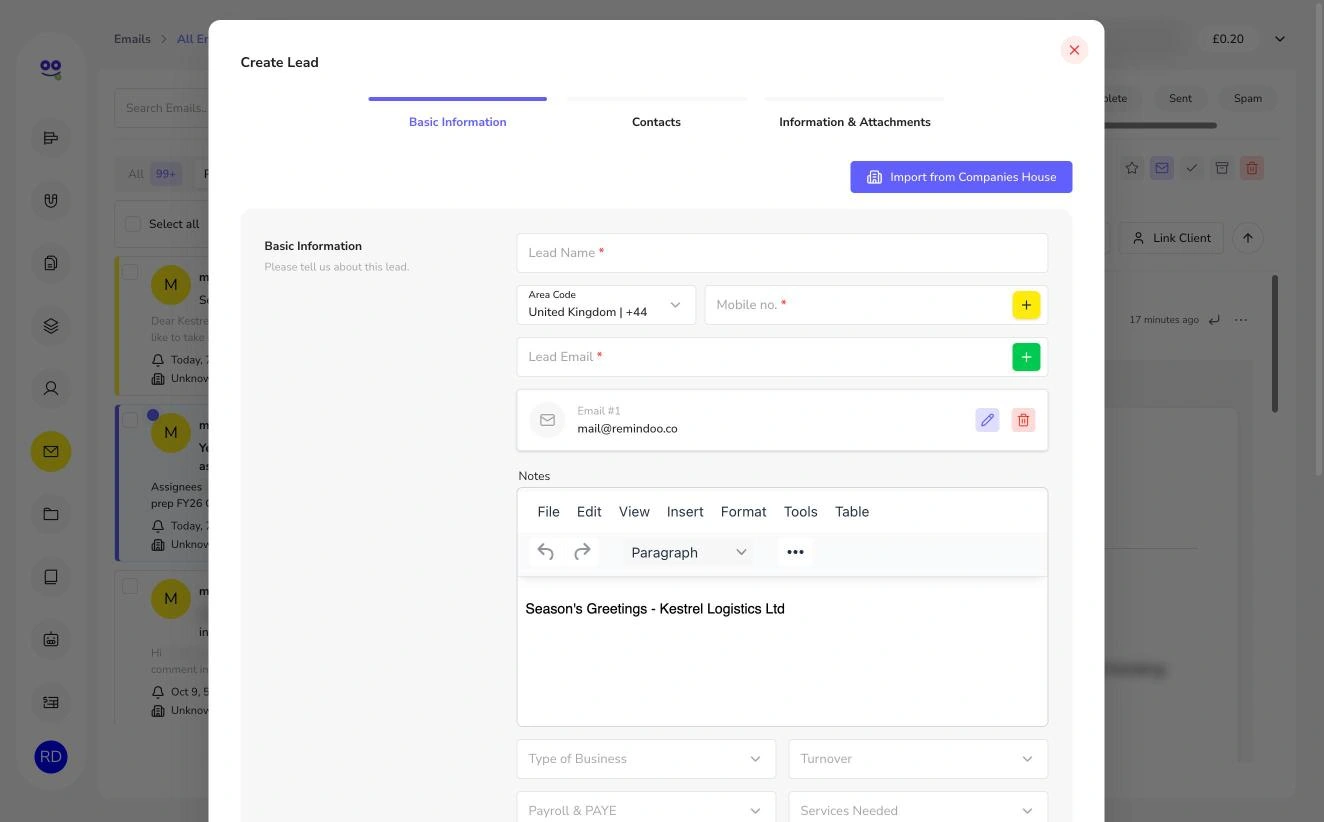This screenshot has height=822, width=1324.
Task: Open the Paragraph style dropdown
Action: click(688, 552)
